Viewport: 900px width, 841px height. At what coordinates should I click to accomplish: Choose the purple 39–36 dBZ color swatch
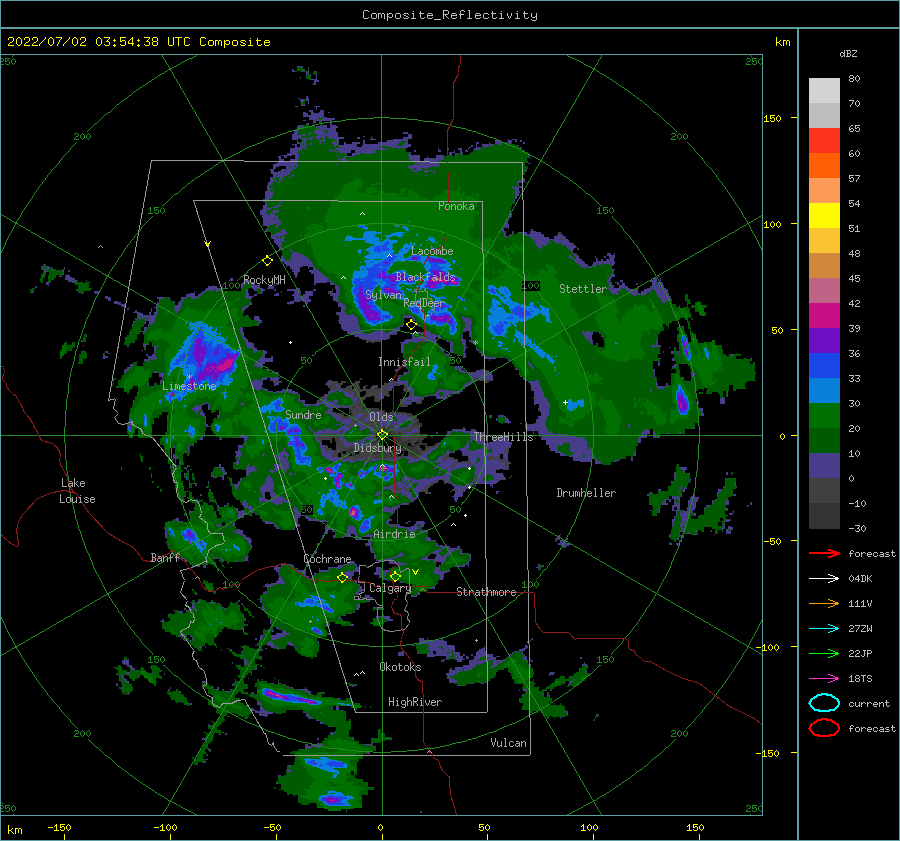point(824,341)
